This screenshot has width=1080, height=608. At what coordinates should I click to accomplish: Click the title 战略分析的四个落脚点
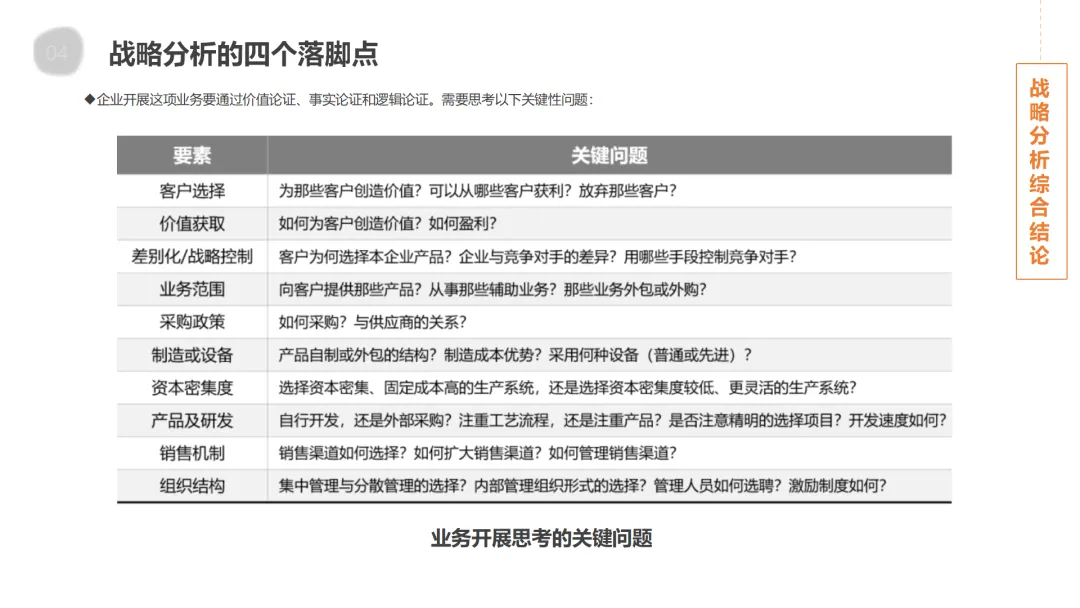point(244,54)
